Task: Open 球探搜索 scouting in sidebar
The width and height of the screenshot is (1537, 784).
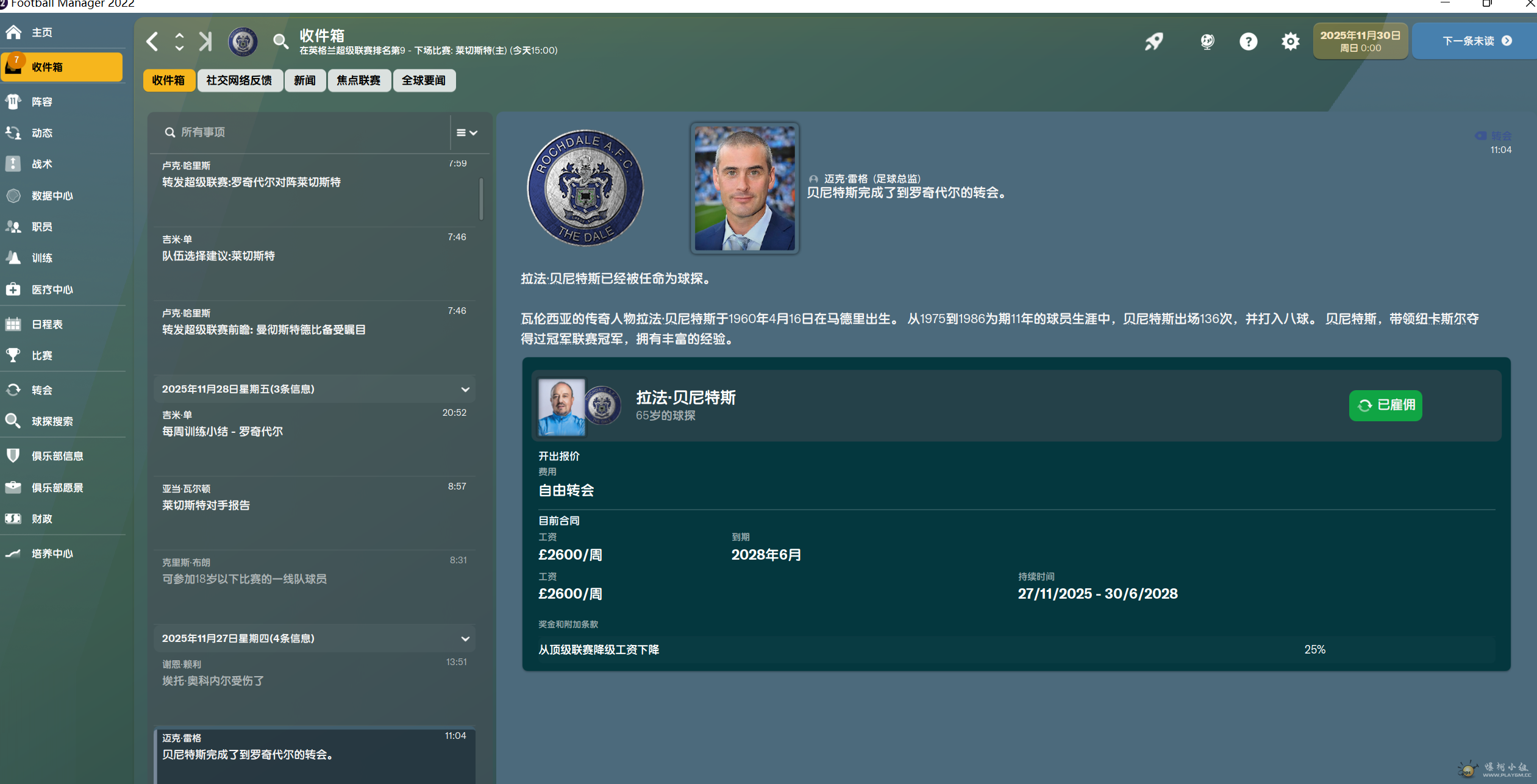Action: (52, 421)
